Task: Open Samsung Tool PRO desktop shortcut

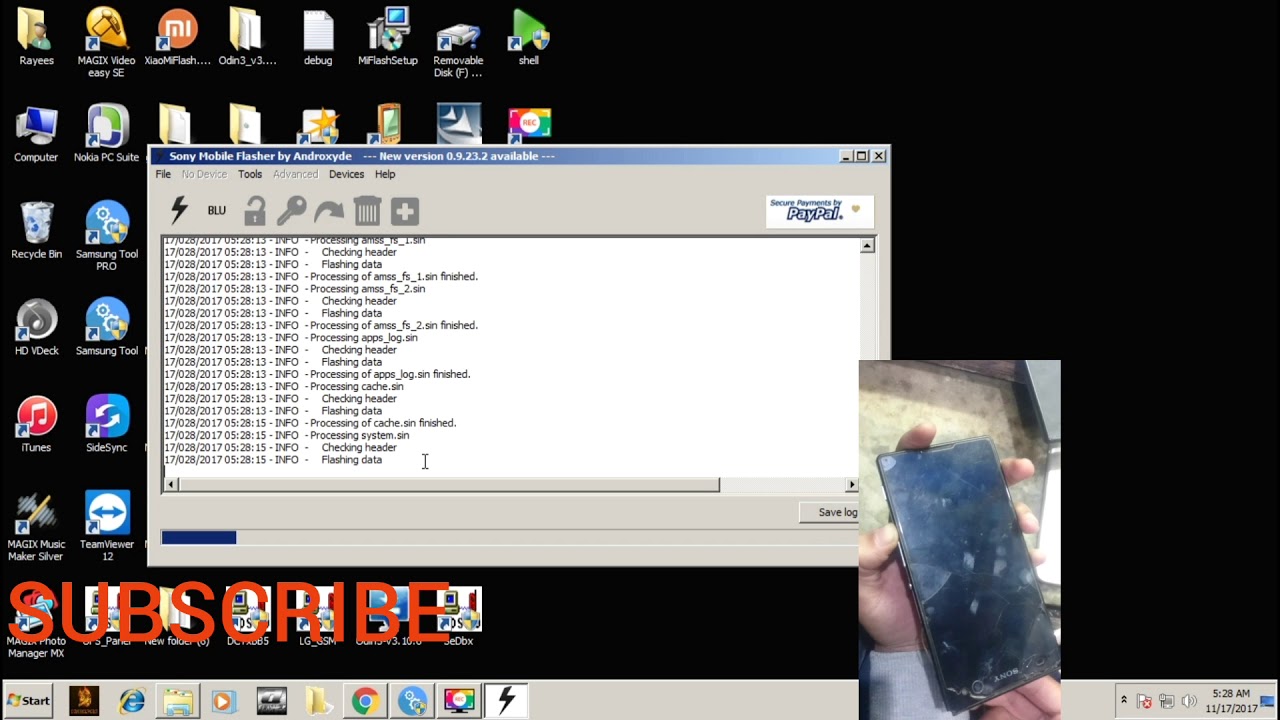Action: pyautogui.click(x=106, y=237)
